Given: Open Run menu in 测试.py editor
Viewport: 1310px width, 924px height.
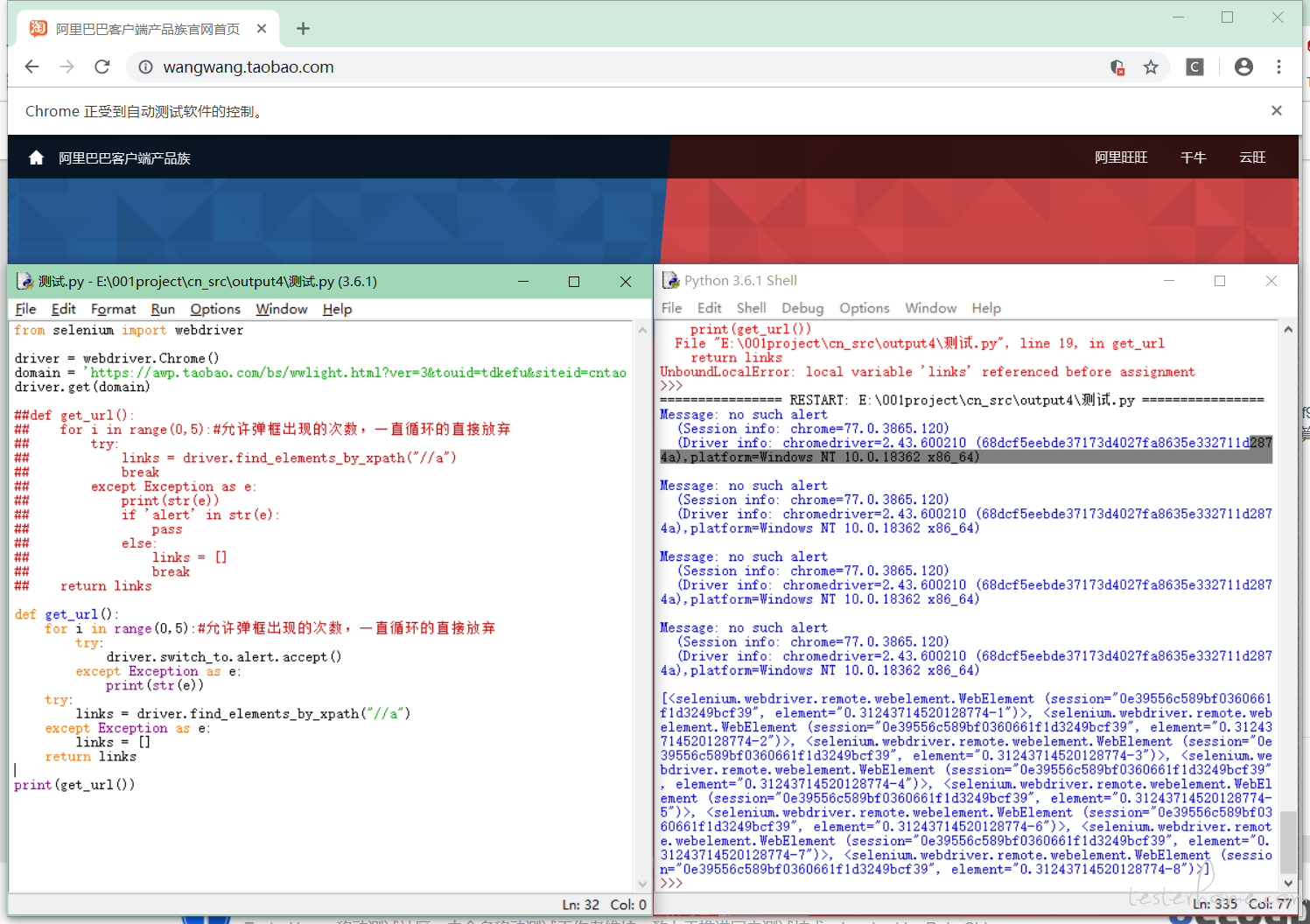Looking at the screenshot, I should click(x=163, y=309).
